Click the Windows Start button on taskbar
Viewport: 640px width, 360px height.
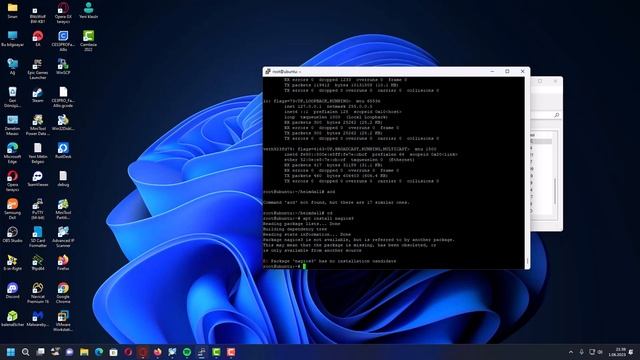(11, 352)
